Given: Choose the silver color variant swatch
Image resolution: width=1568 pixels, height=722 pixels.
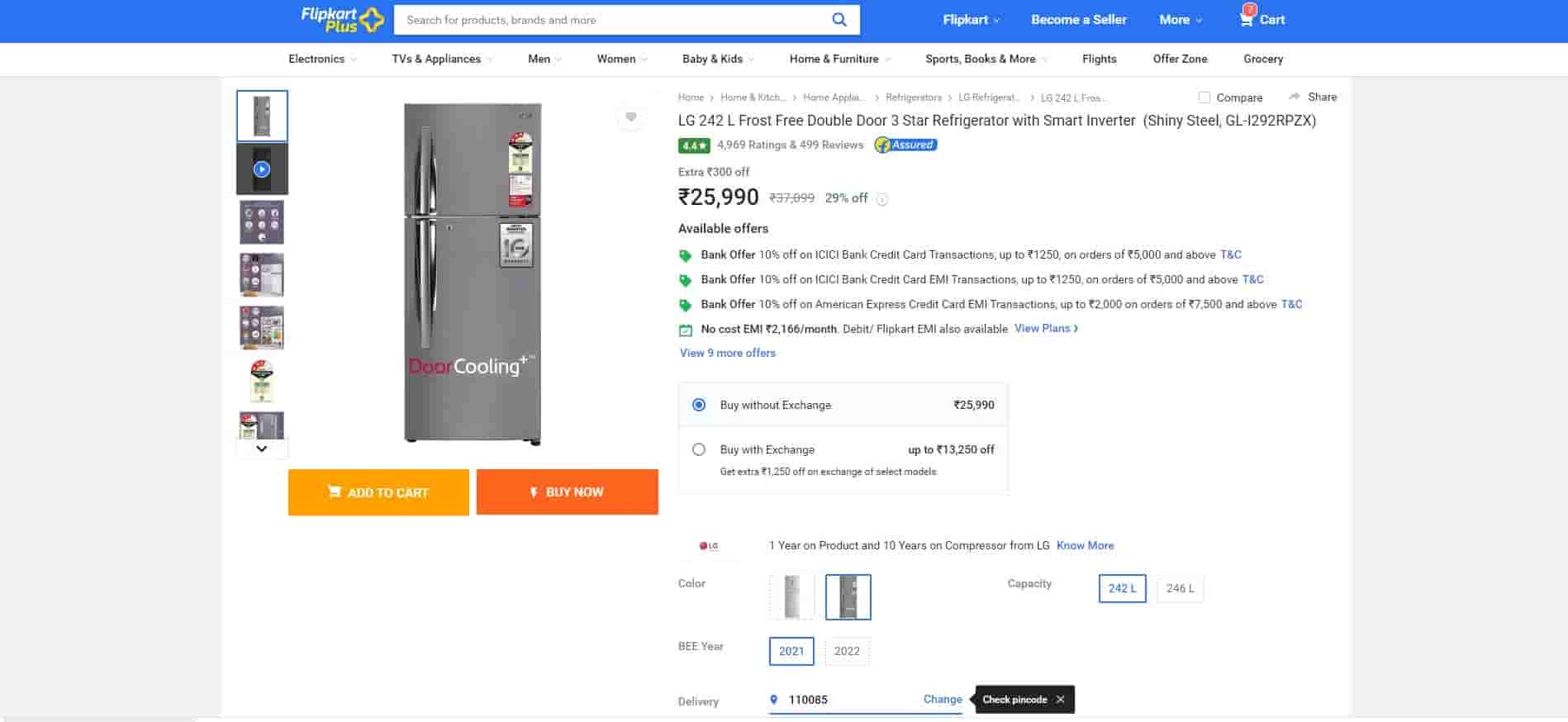Looking at the screenshot, I should coord(791,596).
